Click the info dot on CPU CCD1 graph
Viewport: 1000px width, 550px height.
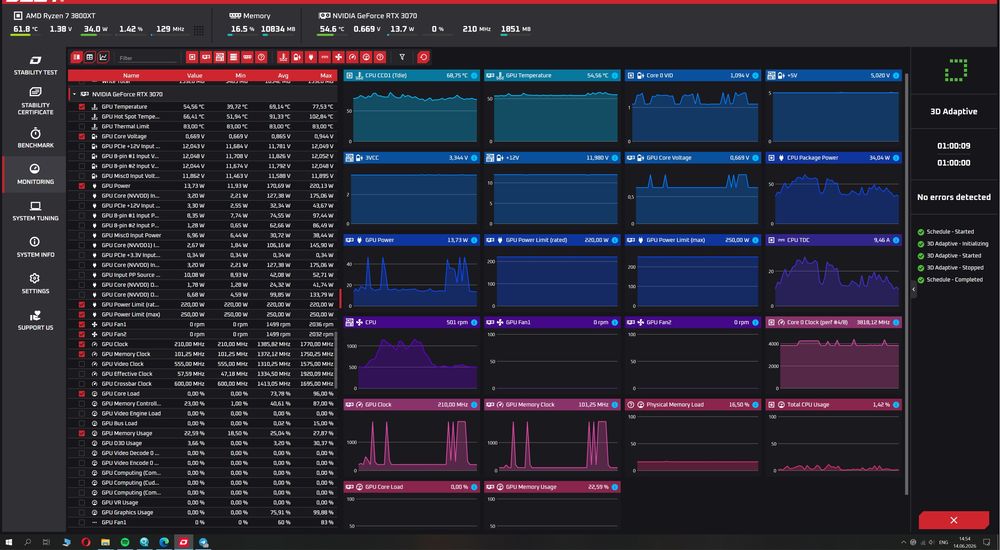(474, 75)
